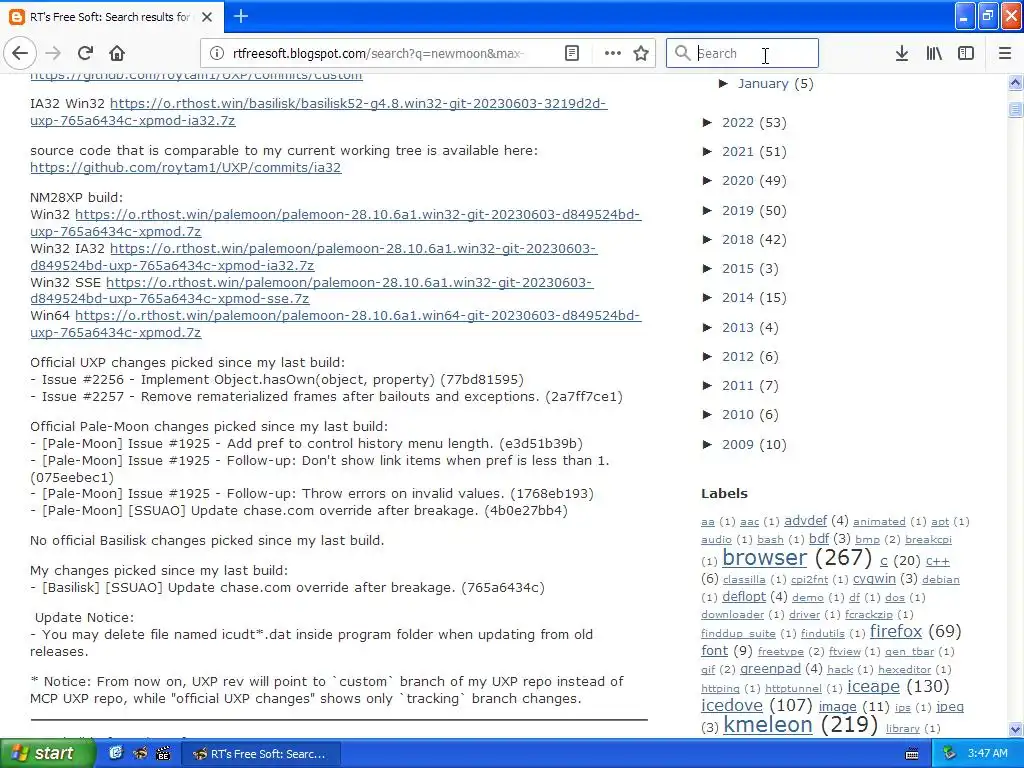Viewport: 1024px width, 768px height.
Task: Open the browser label link
Action: (x=765, y=557)
